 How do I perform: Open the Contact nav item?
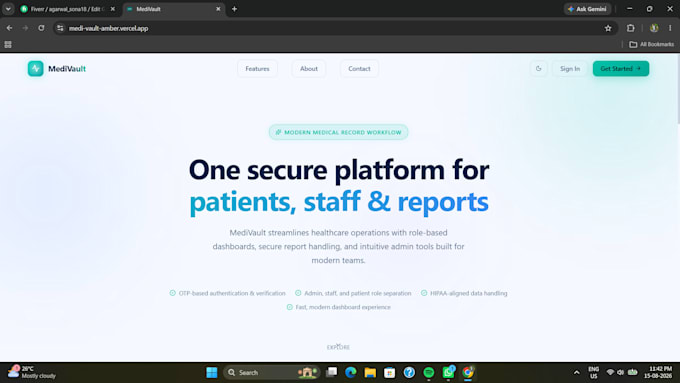359,69
